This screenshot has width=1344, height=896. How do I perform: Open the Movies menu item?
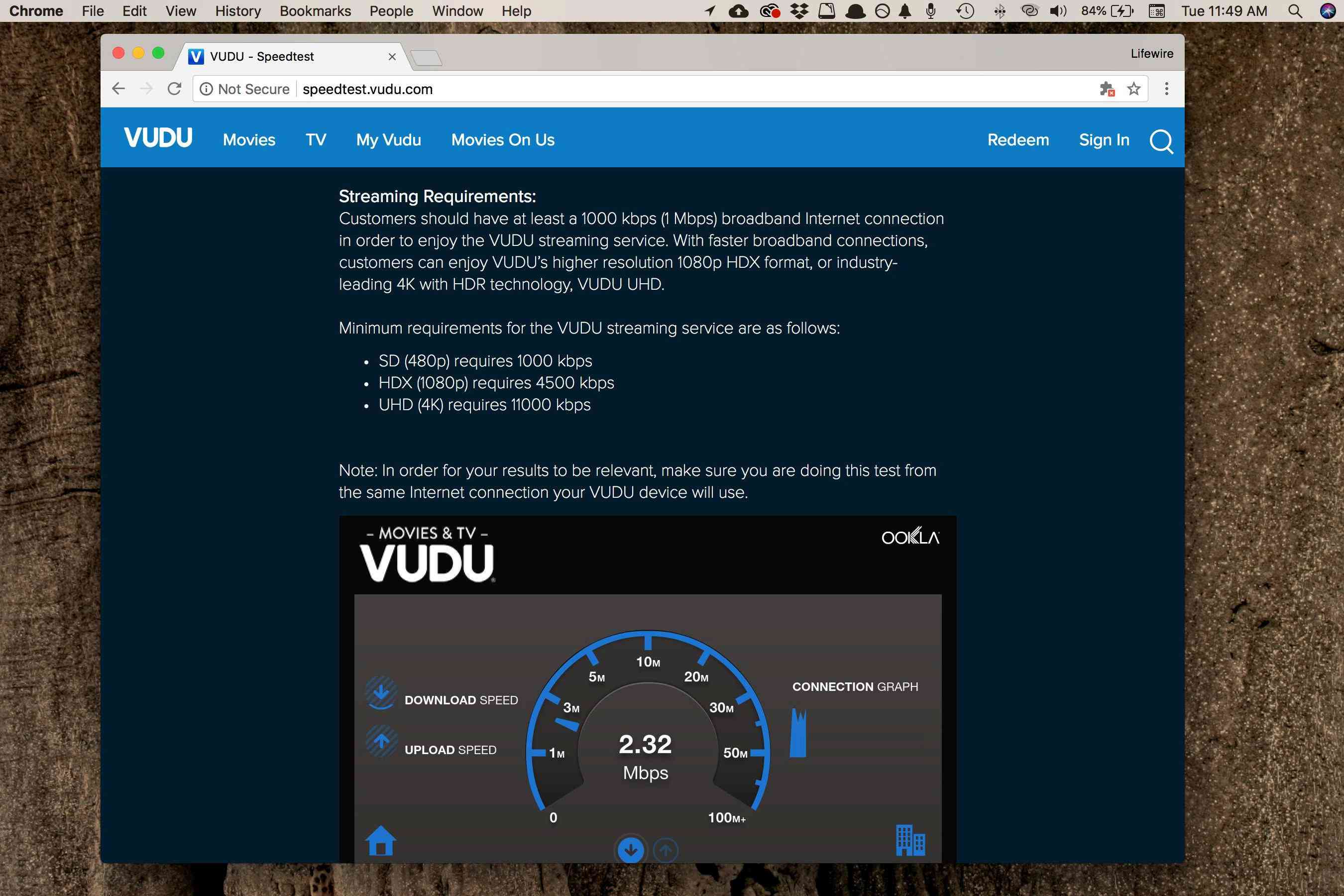(x=249, y=139)
